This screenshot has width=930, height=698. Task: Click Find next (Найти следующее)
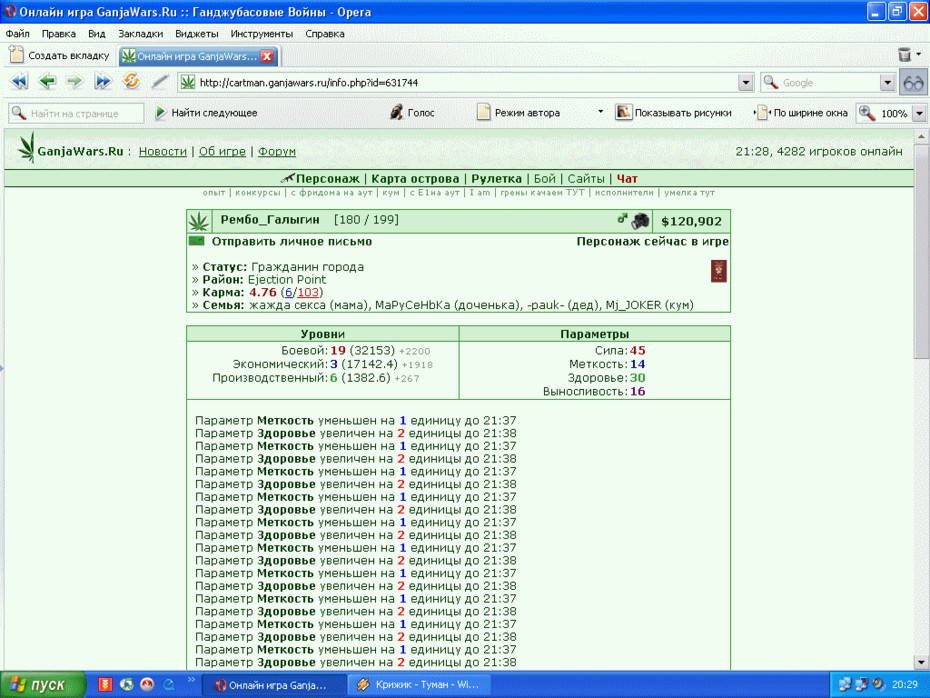[206, 113]
